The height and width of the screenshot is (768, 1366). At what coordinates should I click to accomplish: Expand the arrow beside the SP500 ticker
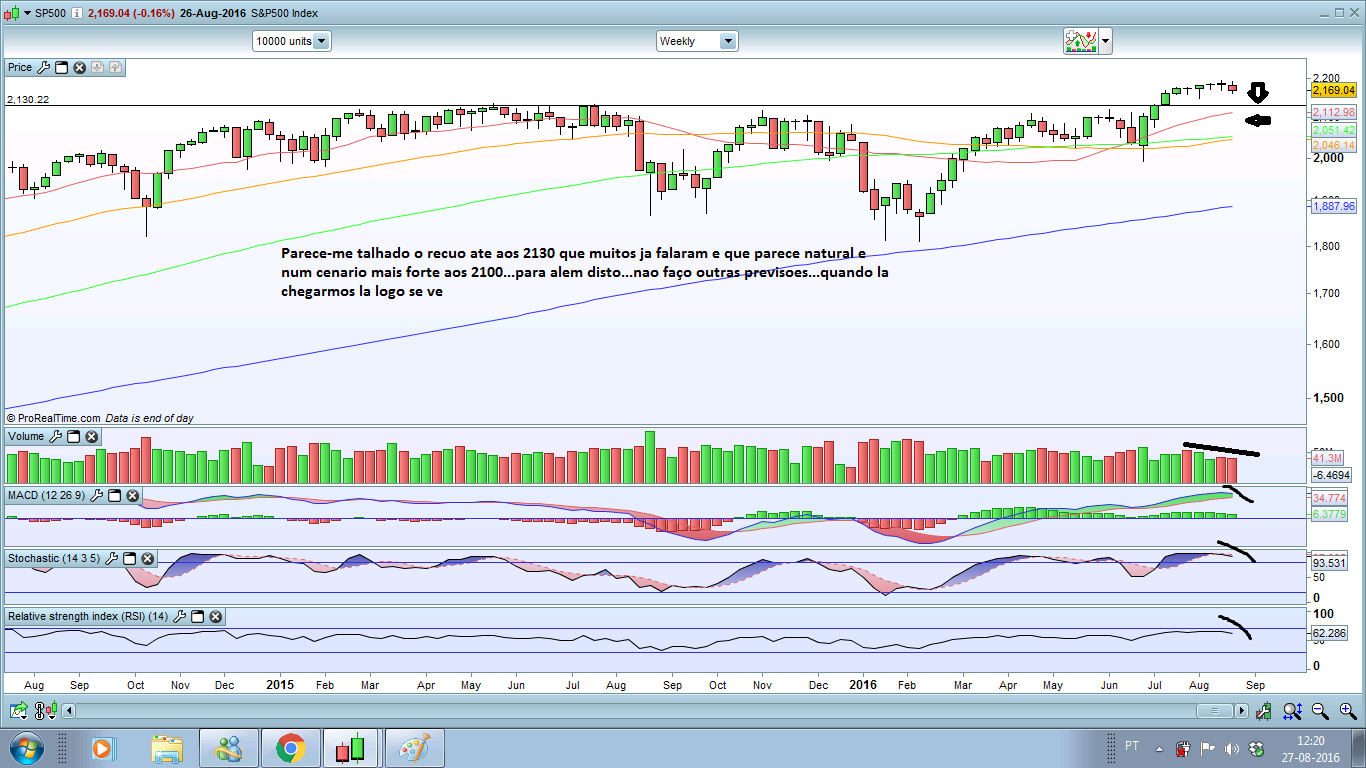[26, 13]
